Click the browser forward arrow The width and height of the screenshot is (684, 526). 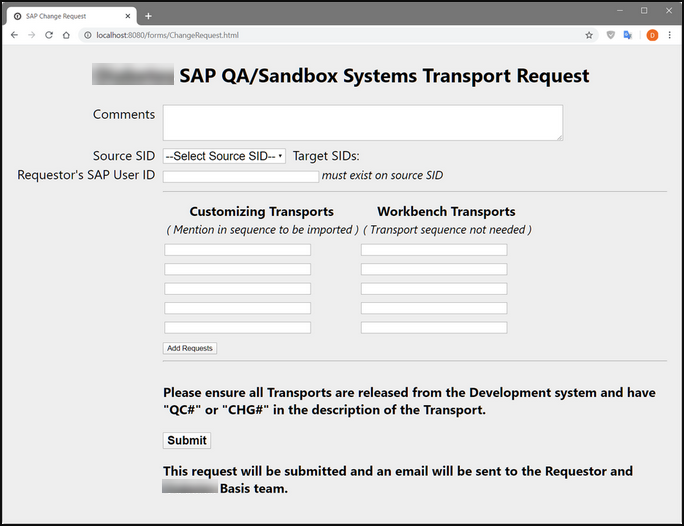pyautogui.click(x=31, y=35)
